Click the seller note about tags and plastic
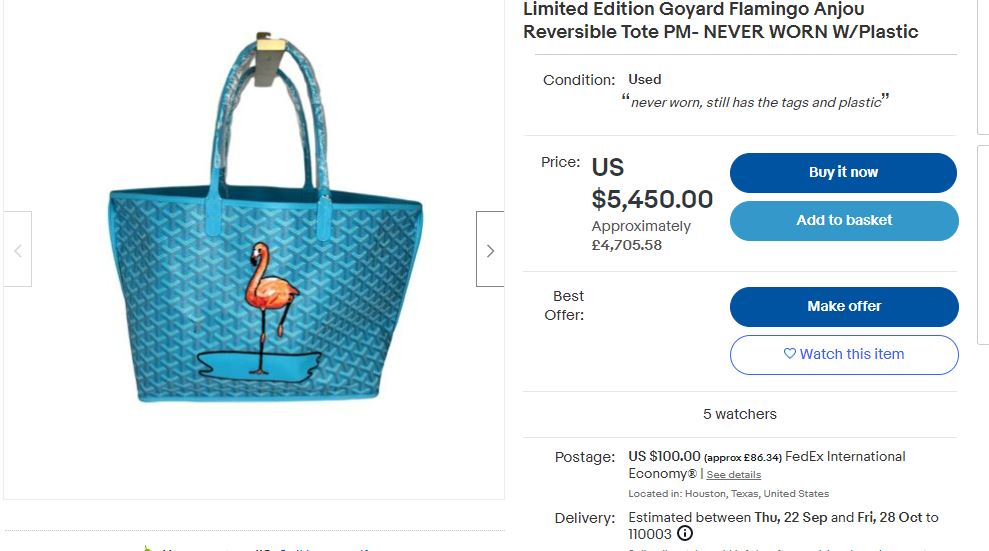 pyautogui.click(x=755, y=102)
